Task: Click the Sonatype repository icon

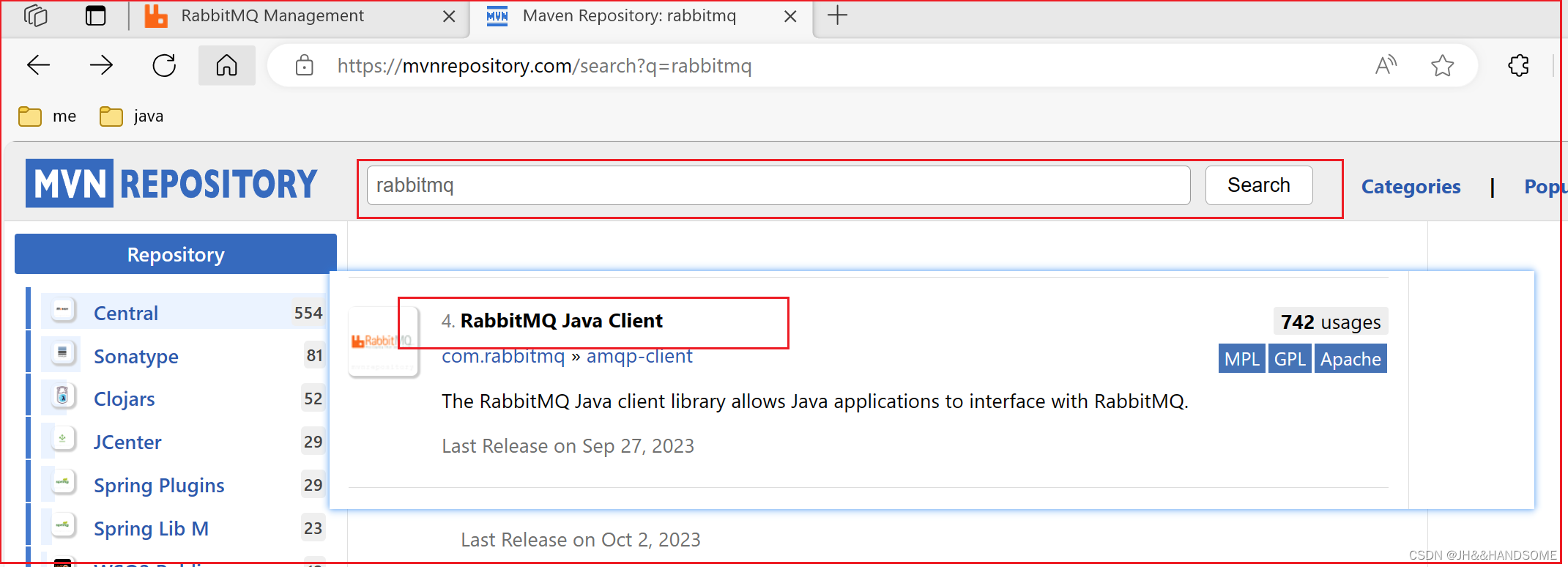Action: (63, 353)
